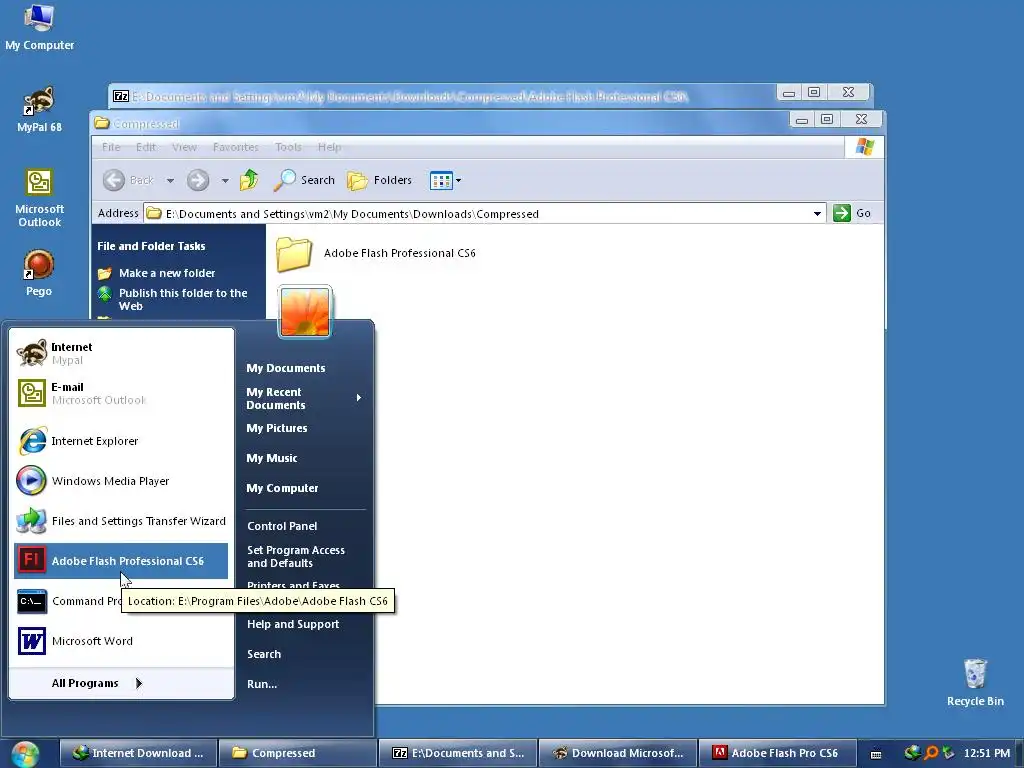Launch Internet Explorer from Start menu
This screenshot has width=1024, height=768.
click(121, 441)
